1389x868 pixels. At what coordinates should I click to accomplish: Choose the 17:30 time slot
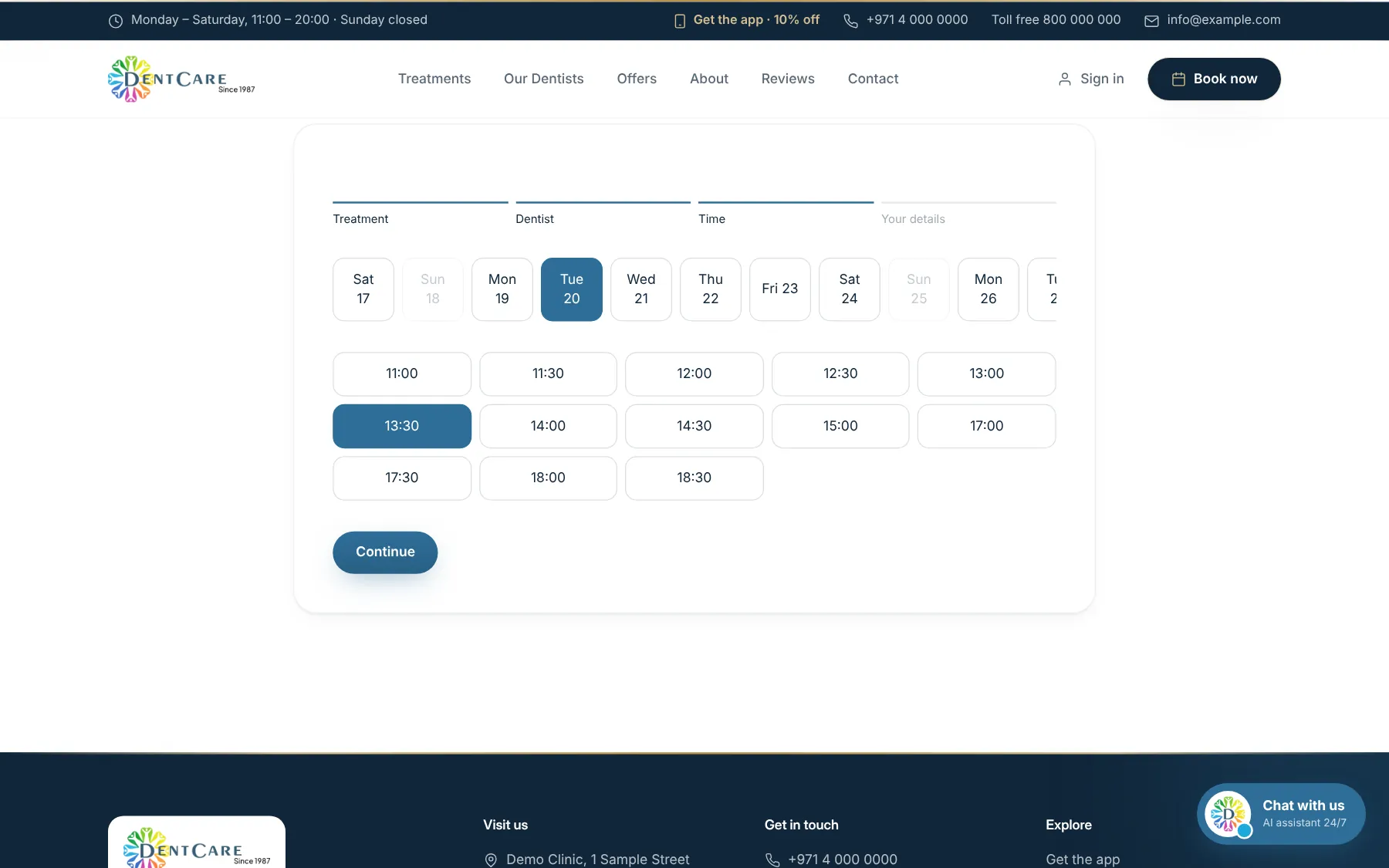(x=402, y=478)
